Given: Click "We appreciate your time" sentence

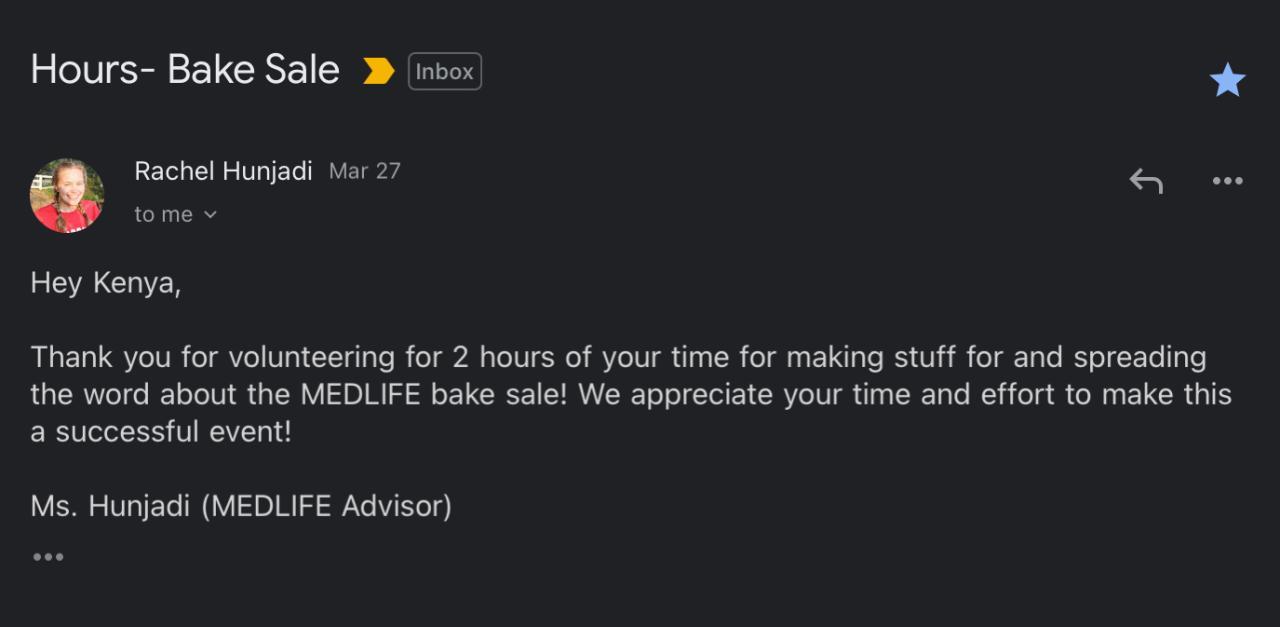Looking at the screenshot, I should [x=742, y=394].
